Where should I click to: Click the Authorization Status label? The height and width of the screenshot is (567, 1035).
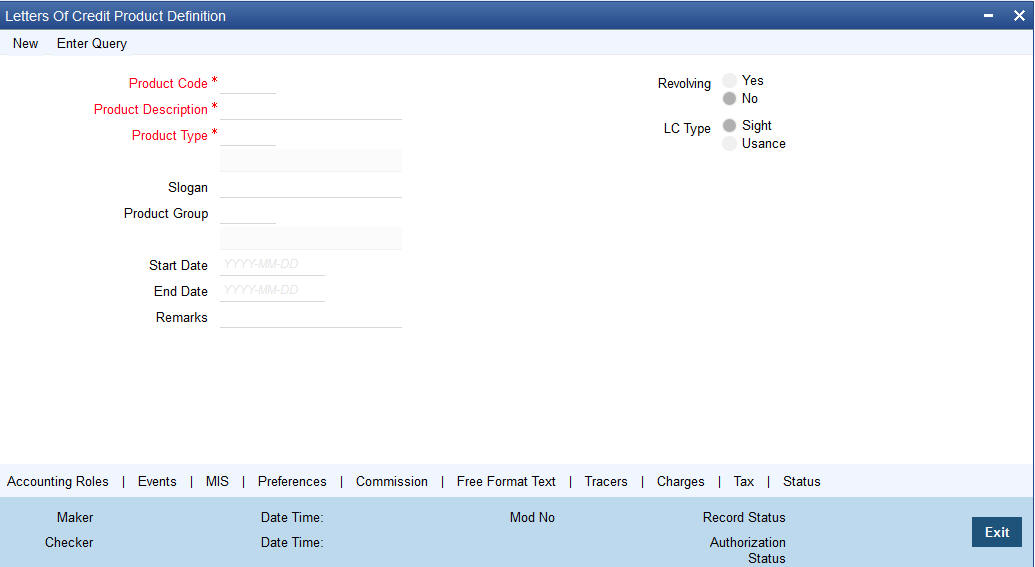(747, 550)
